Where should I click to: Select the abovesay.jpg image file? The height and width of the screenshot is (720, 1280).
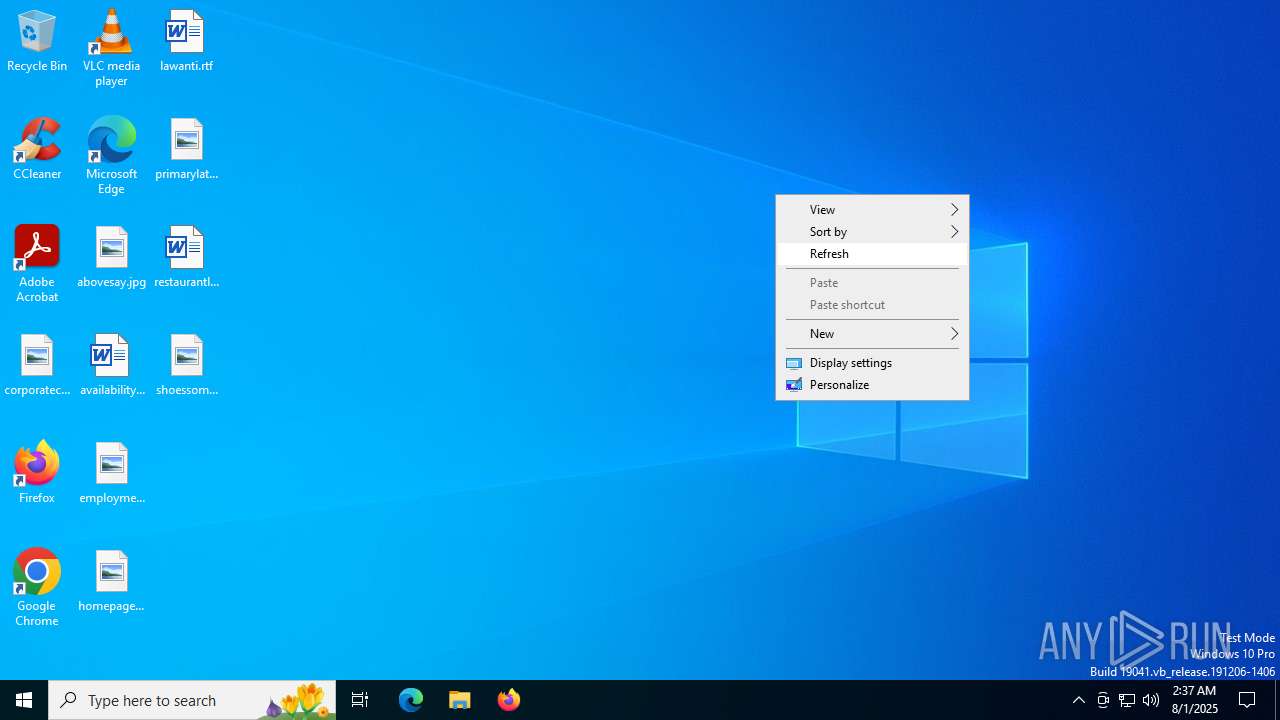click(x=111, y=257)
